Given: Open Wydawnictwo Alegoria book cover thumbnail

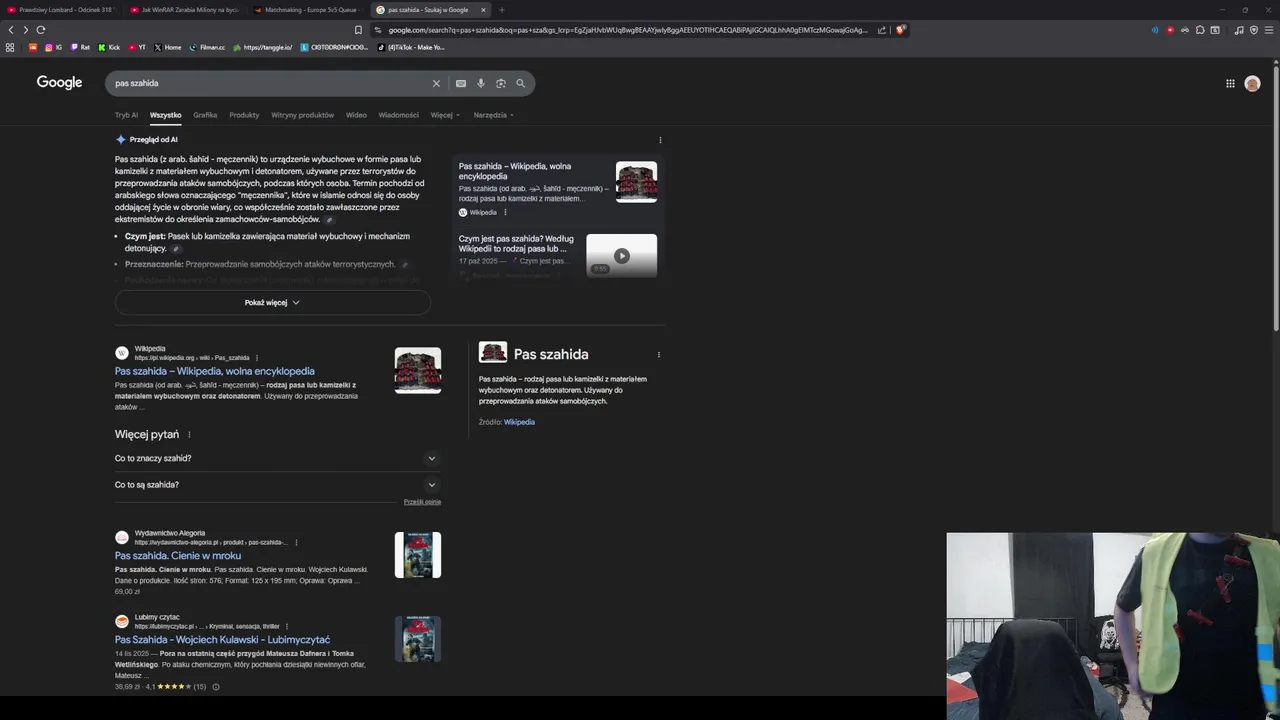Looking at the screenshot, I should 418,555.
